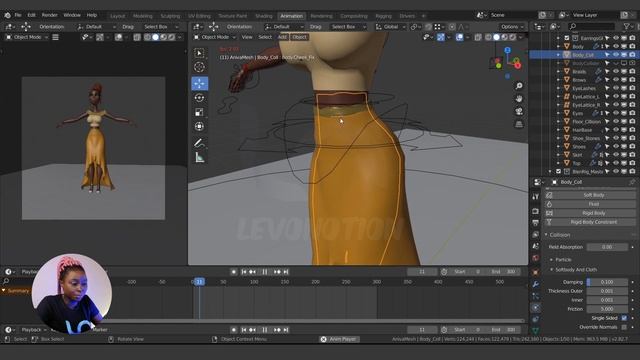Screen dimensions: 640x360
Task: Click the Anim Player status bar button
Action: coord(339,339)
